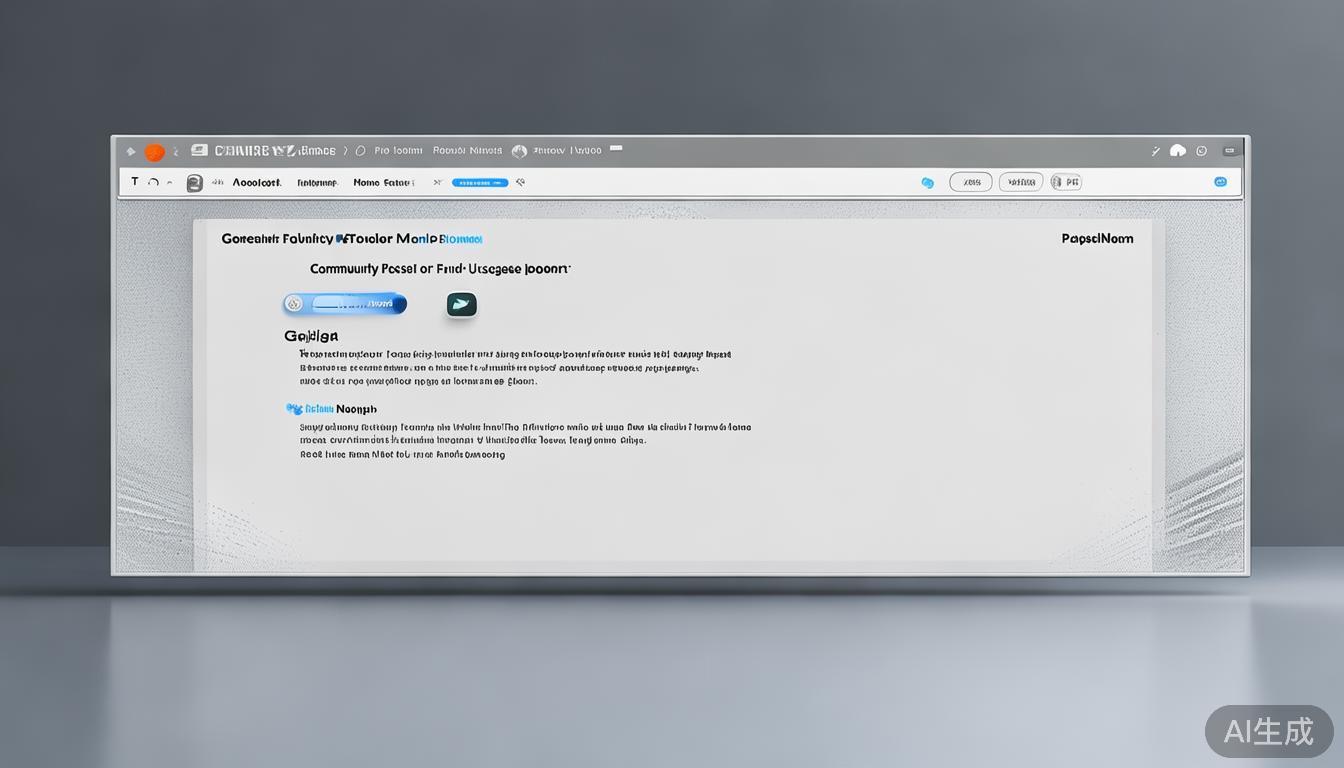Click the white cloud icon in title bar

tap(1178, 151)
